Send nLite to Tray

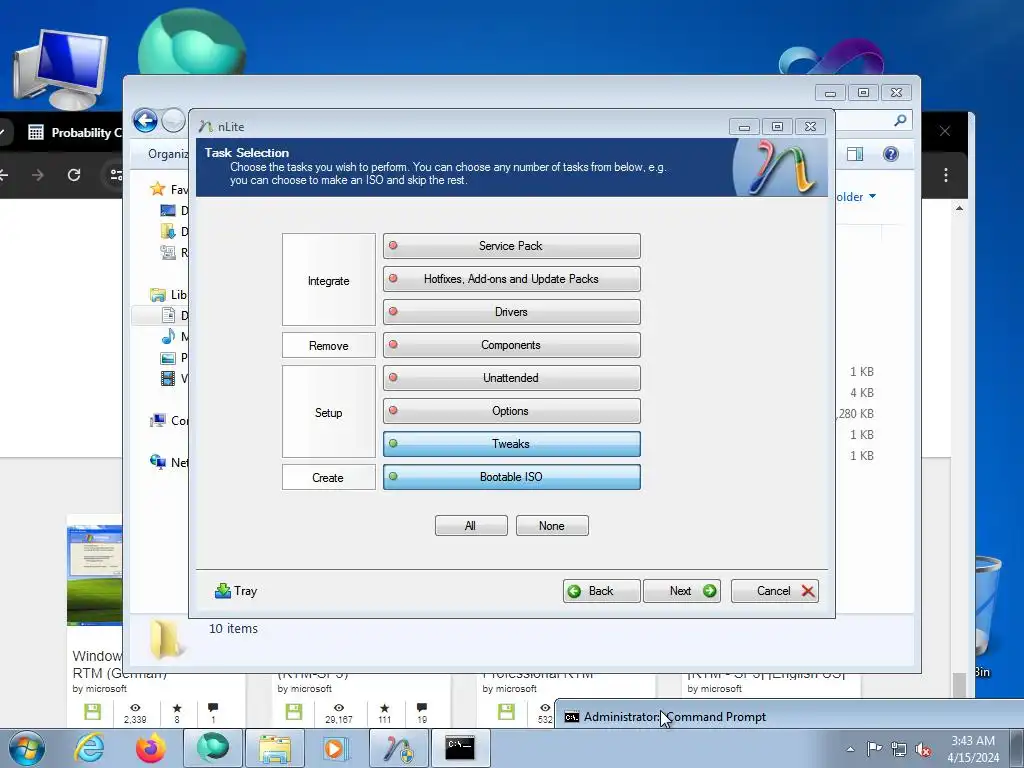[236, 591]
